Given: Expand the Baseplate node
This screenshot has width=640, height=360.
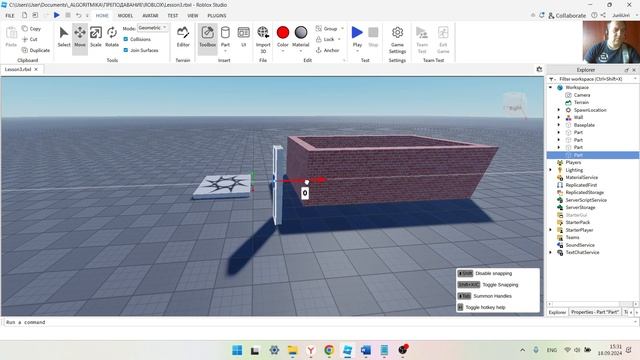Looking at the screenshot, I should click(x=559, y=125).
